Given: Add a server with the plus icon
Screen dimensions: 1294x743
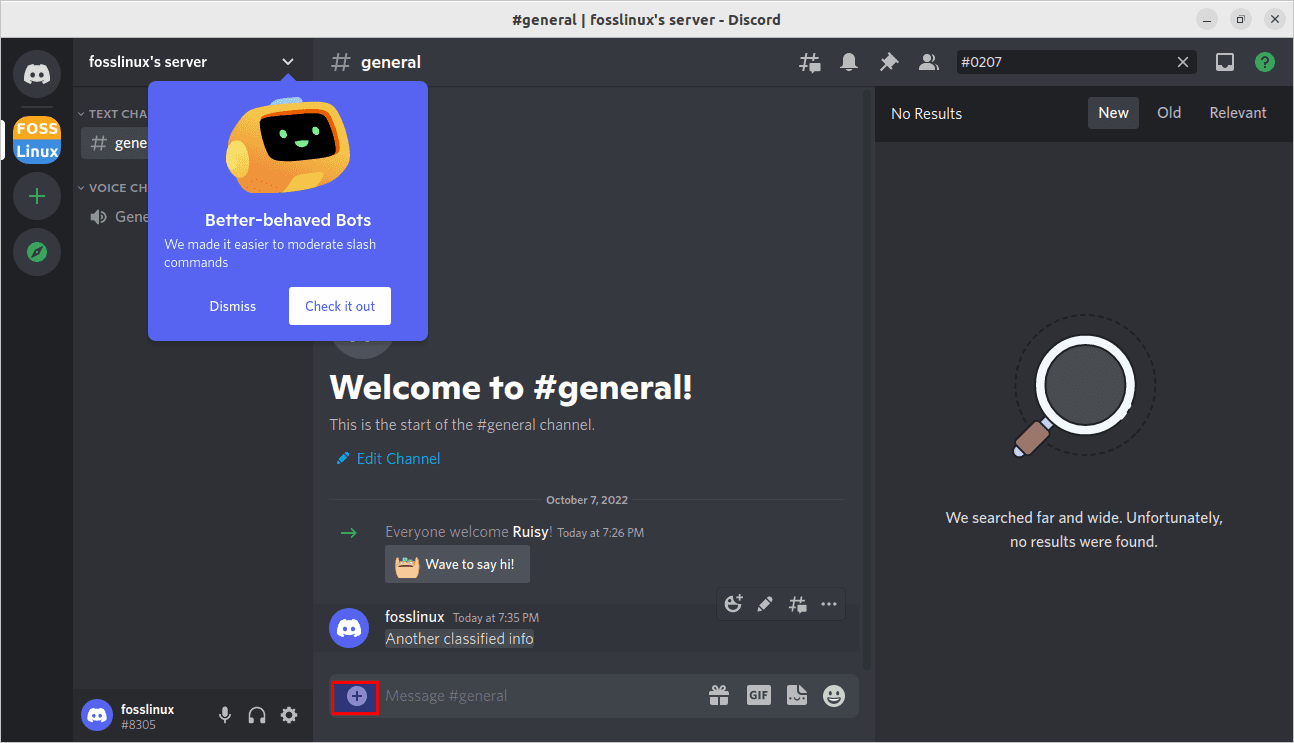Looking at the screenshot, I should coord(37,196).
